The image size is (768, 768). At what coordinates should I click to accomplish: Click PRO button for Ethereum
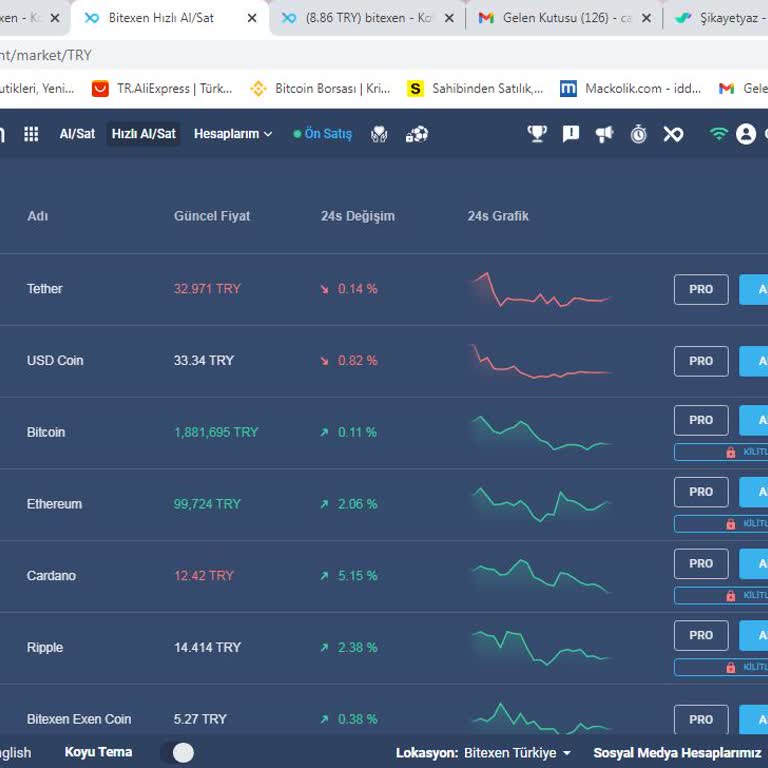click(701, 492)
